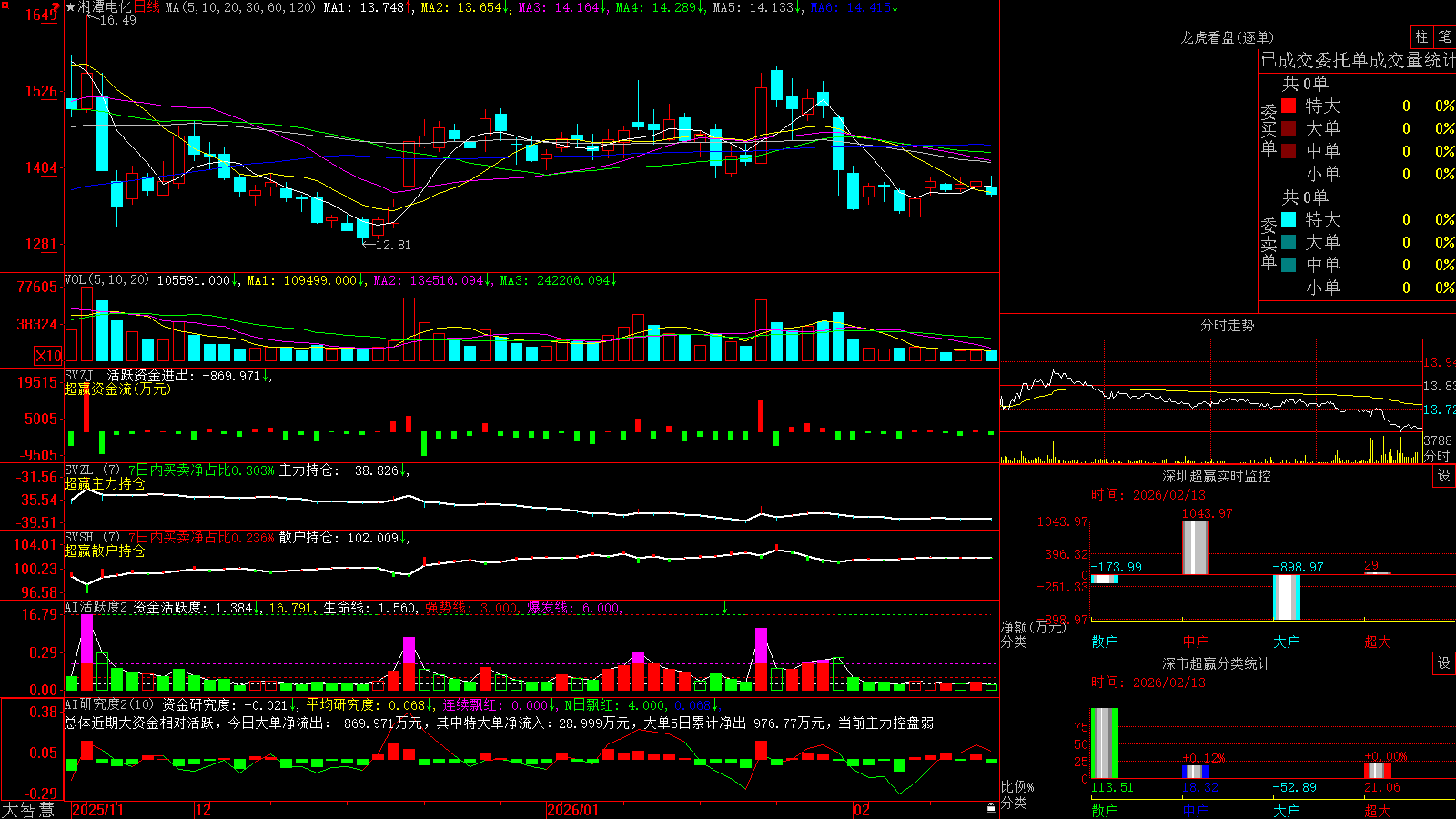Viewport: 1456px width, 819px height.
Task: Click the -898.97 大户 bar in 深圳超赢实时监控
Action: coord(1287,597)
